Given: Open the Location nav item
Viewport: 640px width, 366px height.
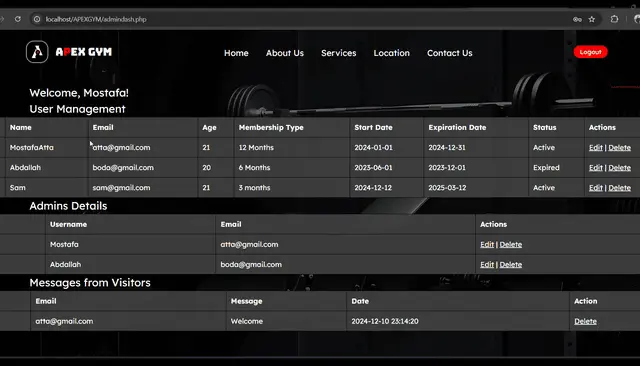Looking at the screenshot, I should pyautogui.click(x=391, y=53).
